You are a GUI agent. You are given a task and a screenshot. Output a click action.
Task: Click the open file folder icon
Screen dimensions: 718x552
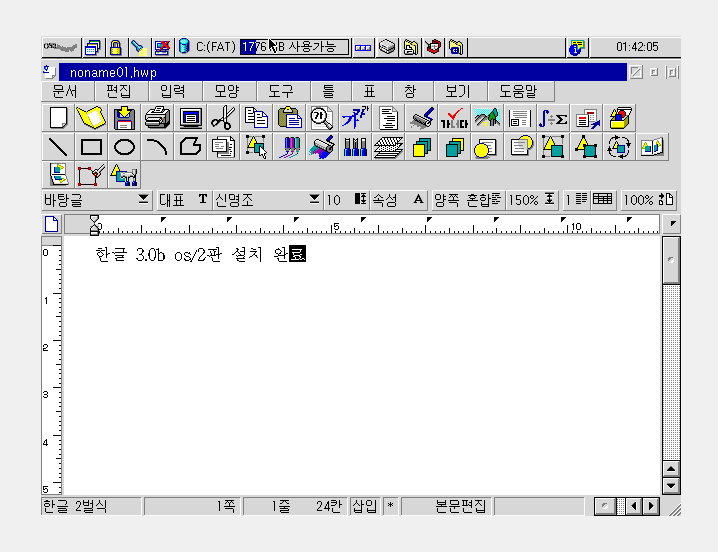91,118
